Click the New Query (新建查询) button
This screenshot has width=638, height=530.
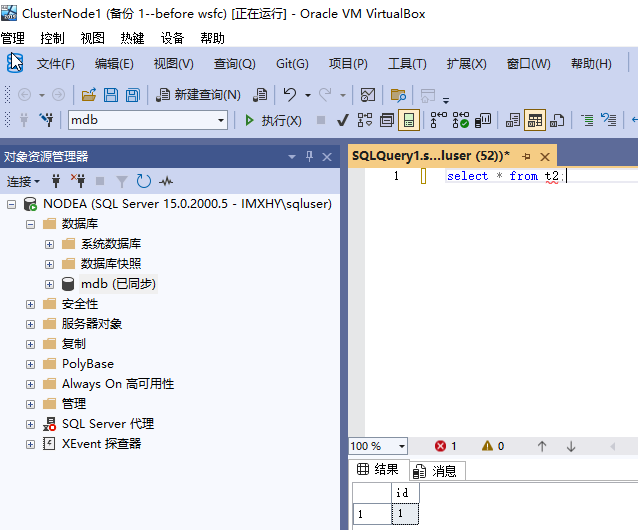pyautogui.click(x=199, y=95)
